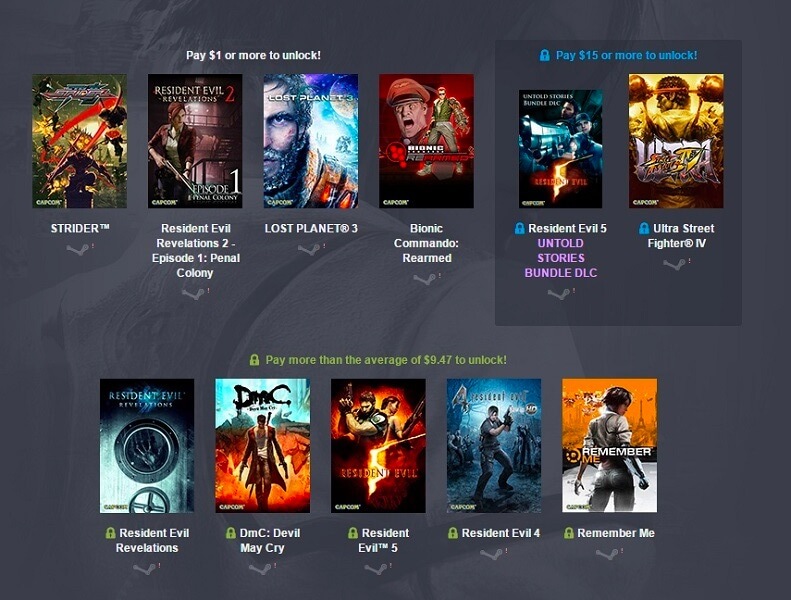Click the 'Pay more than the average of $9.47' heading
791x600 pixels.
[x=386, y=360]
